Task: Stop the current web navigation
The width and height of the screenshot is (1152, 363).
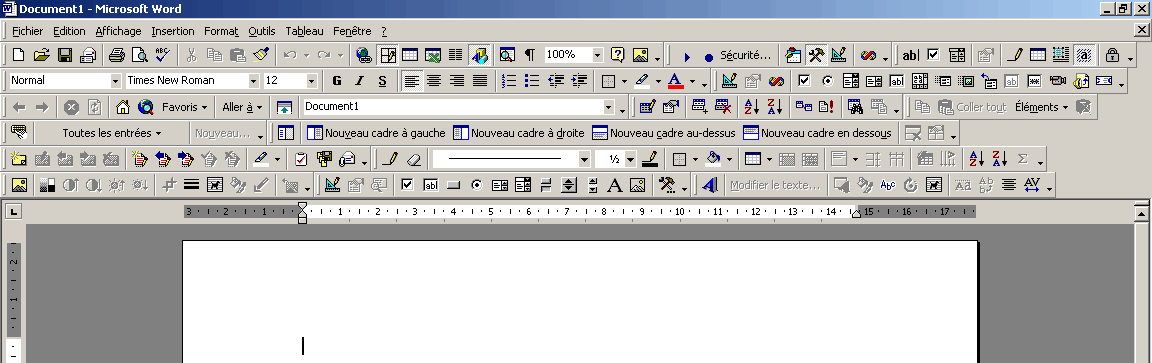Action: tap(71, 107)
